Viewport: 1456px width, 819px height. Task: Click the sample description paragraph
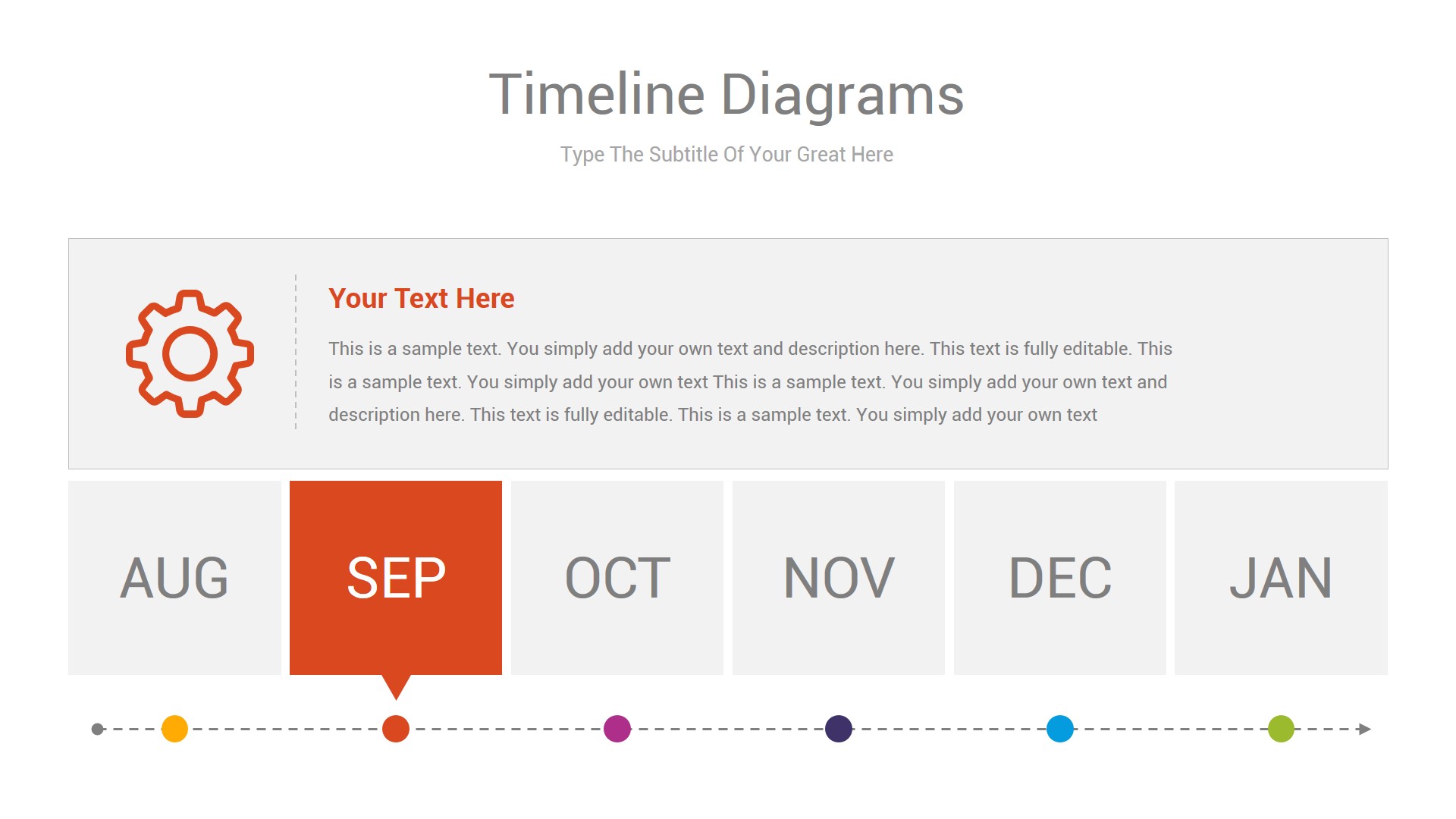pyautogui.click(x=751, y=381)
